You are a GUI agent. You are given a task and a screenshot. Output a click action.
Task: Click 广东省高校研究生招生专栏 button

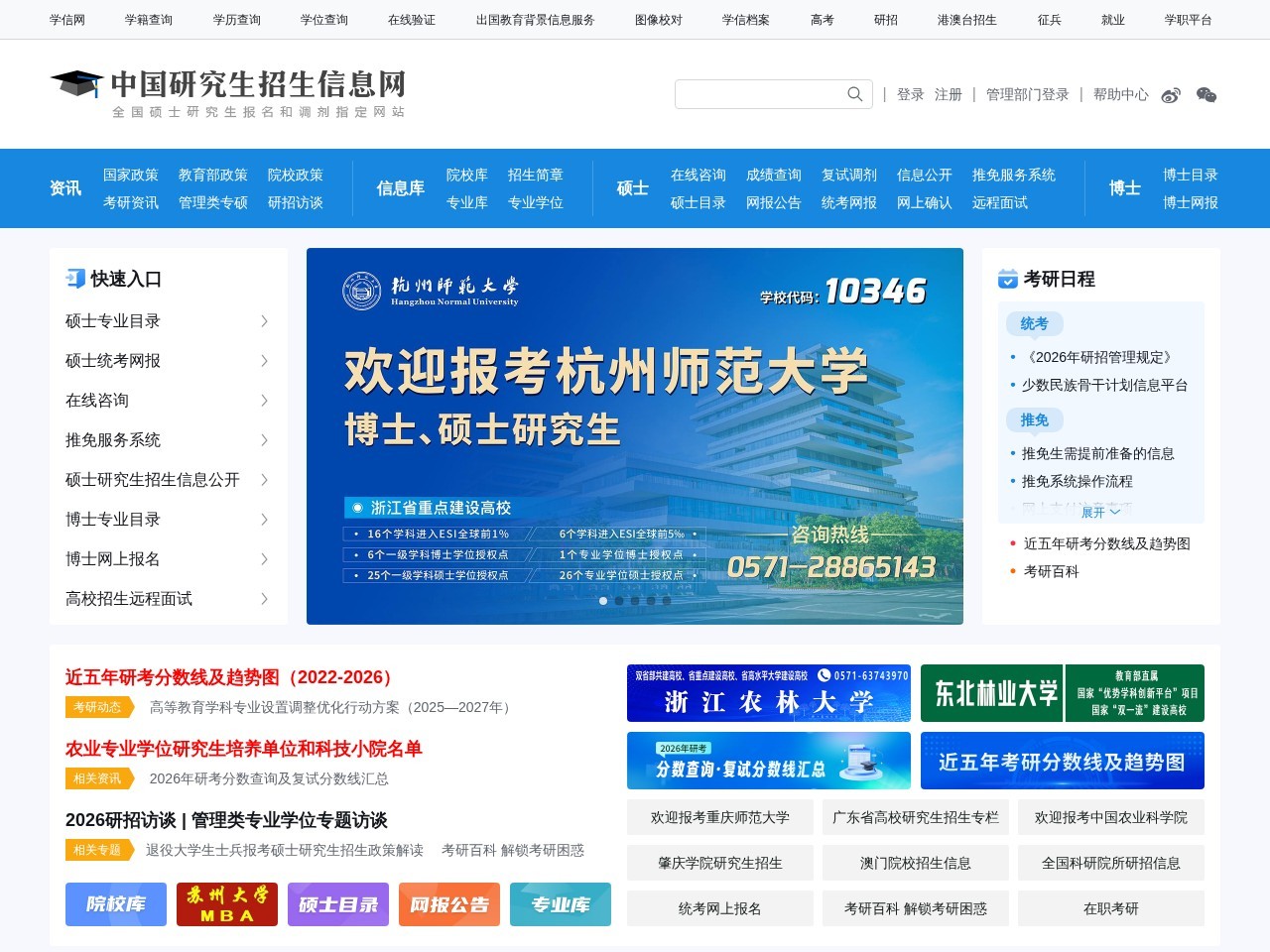click(916, 817)
